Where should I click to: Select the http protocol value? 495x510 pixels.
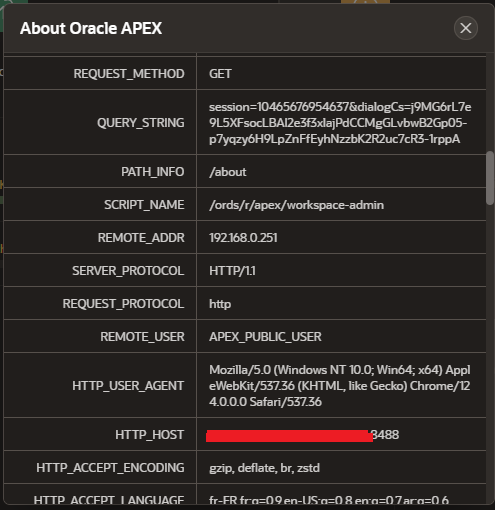220,304
